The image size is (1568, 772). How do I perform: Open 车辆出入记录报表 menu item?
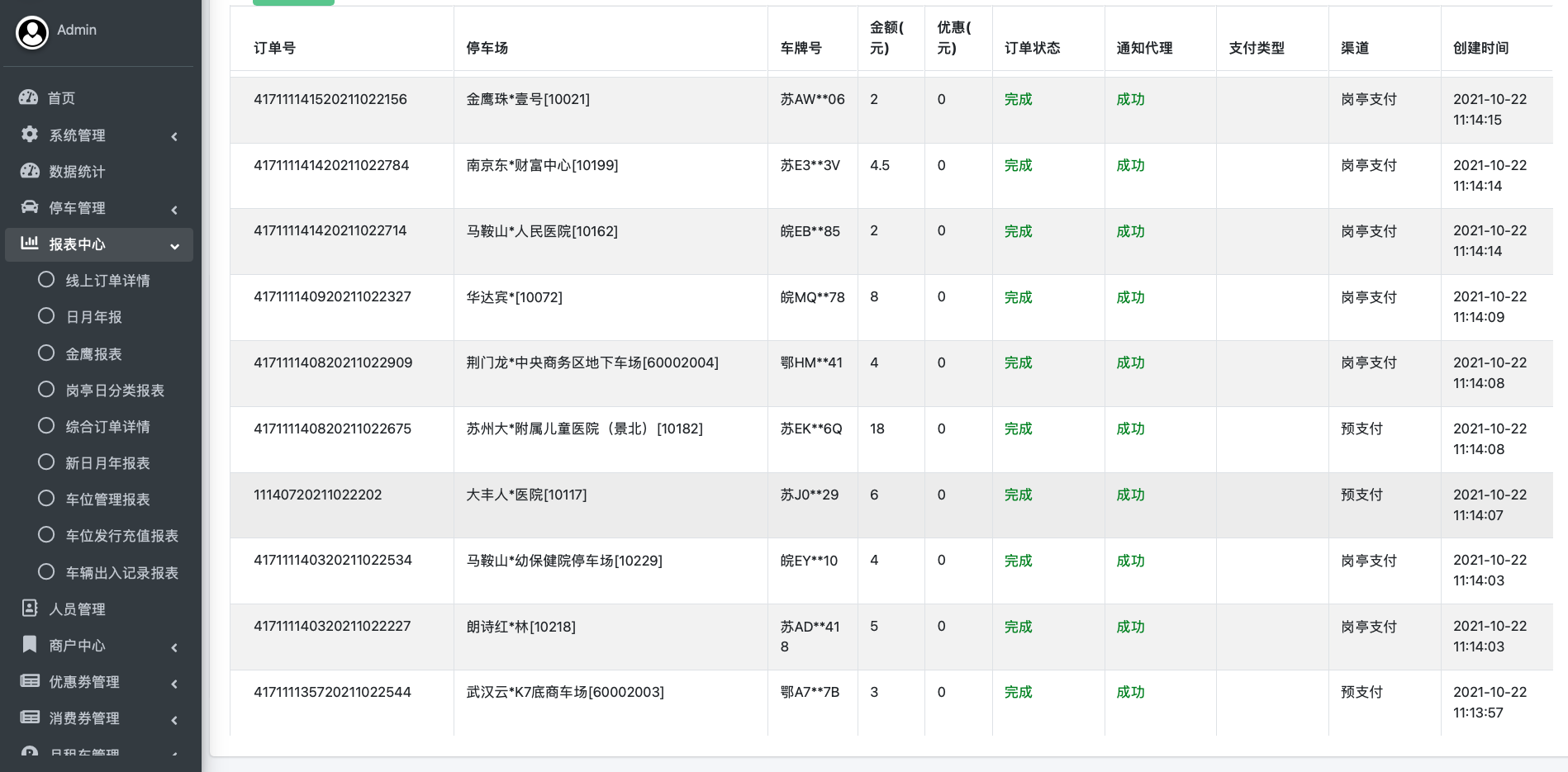click(x=121, y=573)
